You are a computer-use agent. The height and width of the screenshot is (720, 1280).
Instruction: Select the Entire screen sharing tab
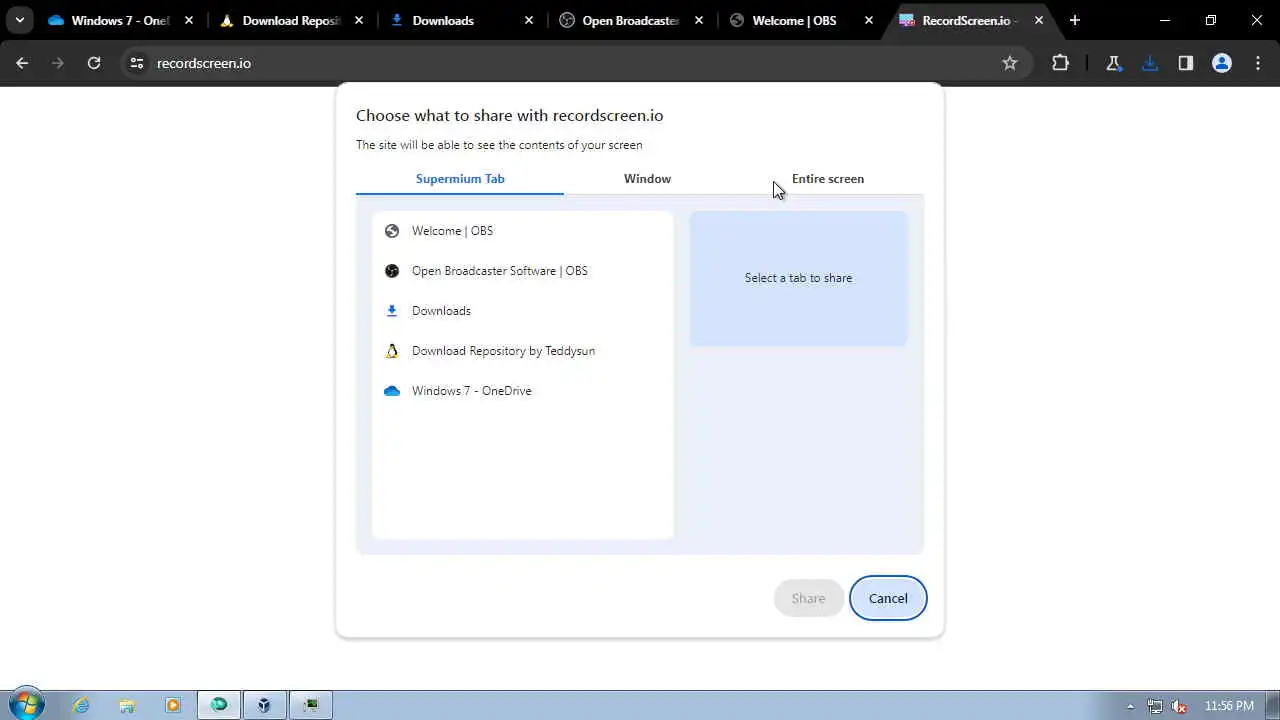click(828, 179)
